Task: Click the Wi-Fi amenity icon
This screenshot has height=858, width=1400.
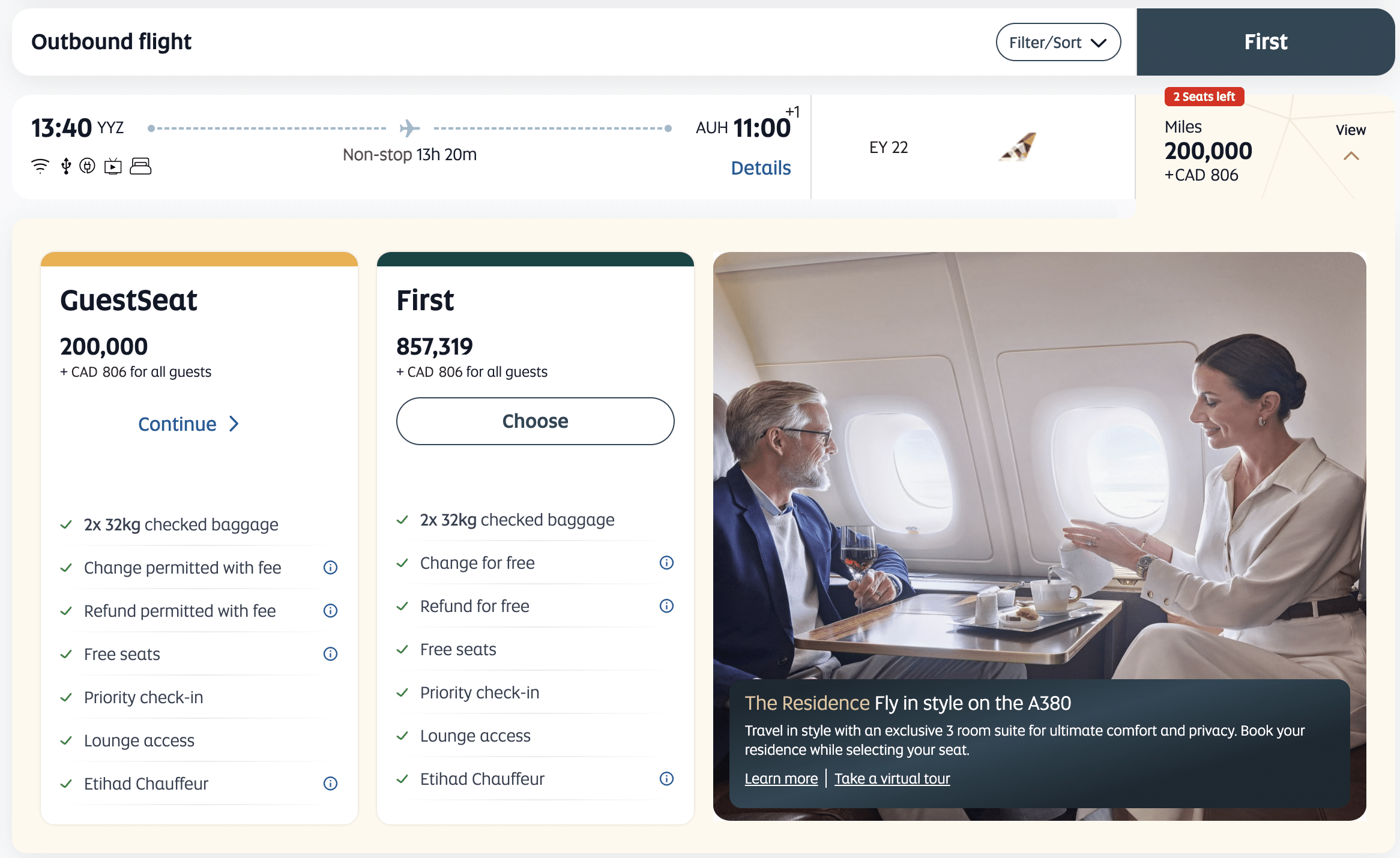Action: click(40, 166)
